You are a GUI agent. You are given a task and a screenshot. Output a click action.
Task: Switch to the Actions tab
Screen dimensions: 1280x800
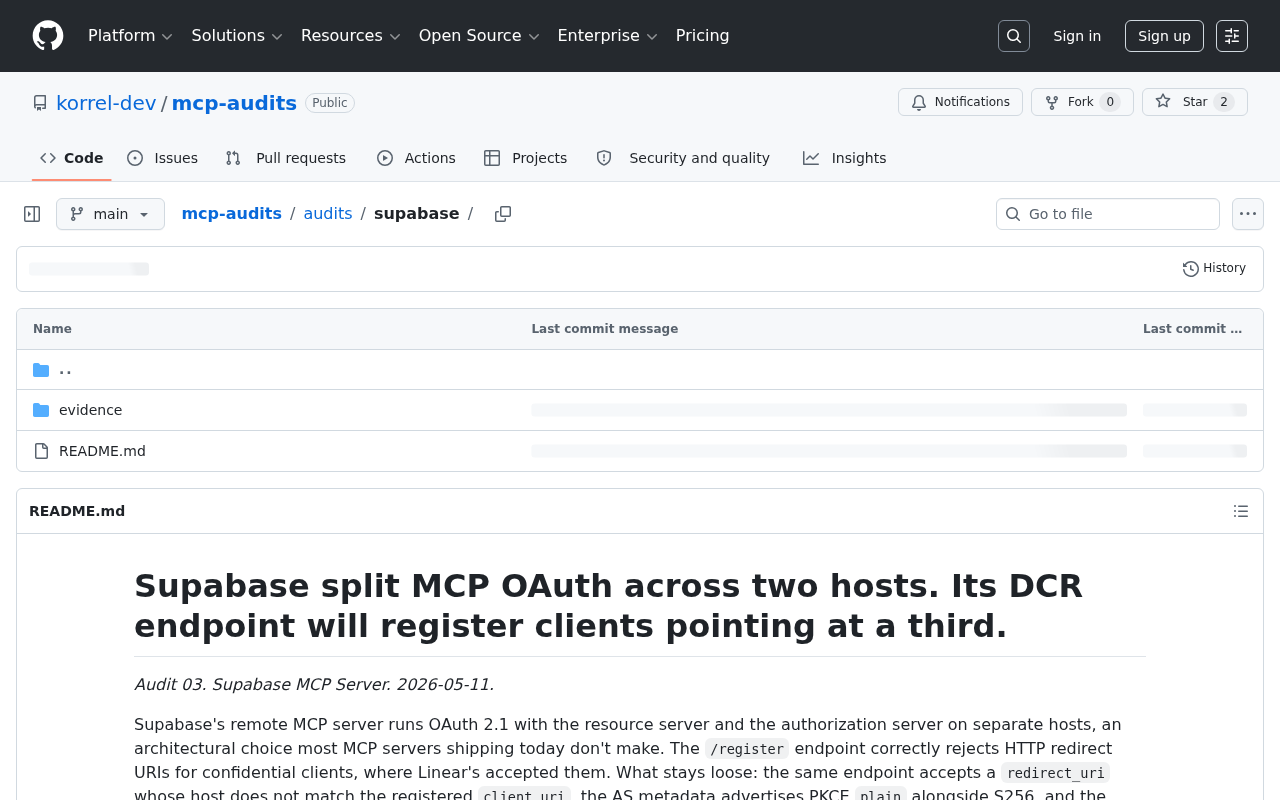click(416, 158)
